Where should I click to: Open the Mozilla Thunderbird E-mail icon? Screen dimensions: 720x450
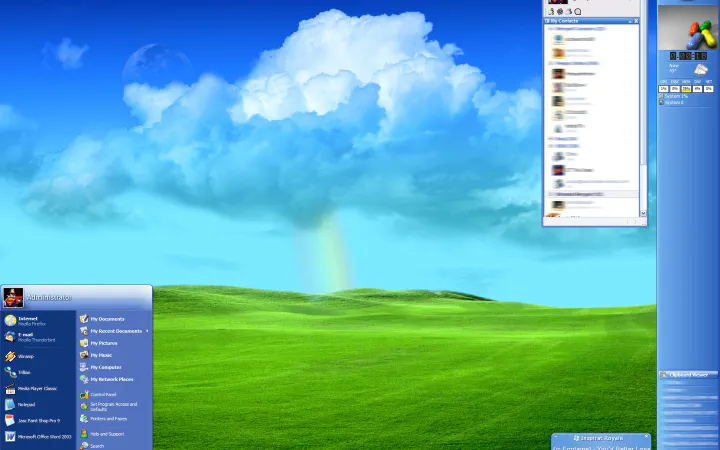click(x=10, y=337)
